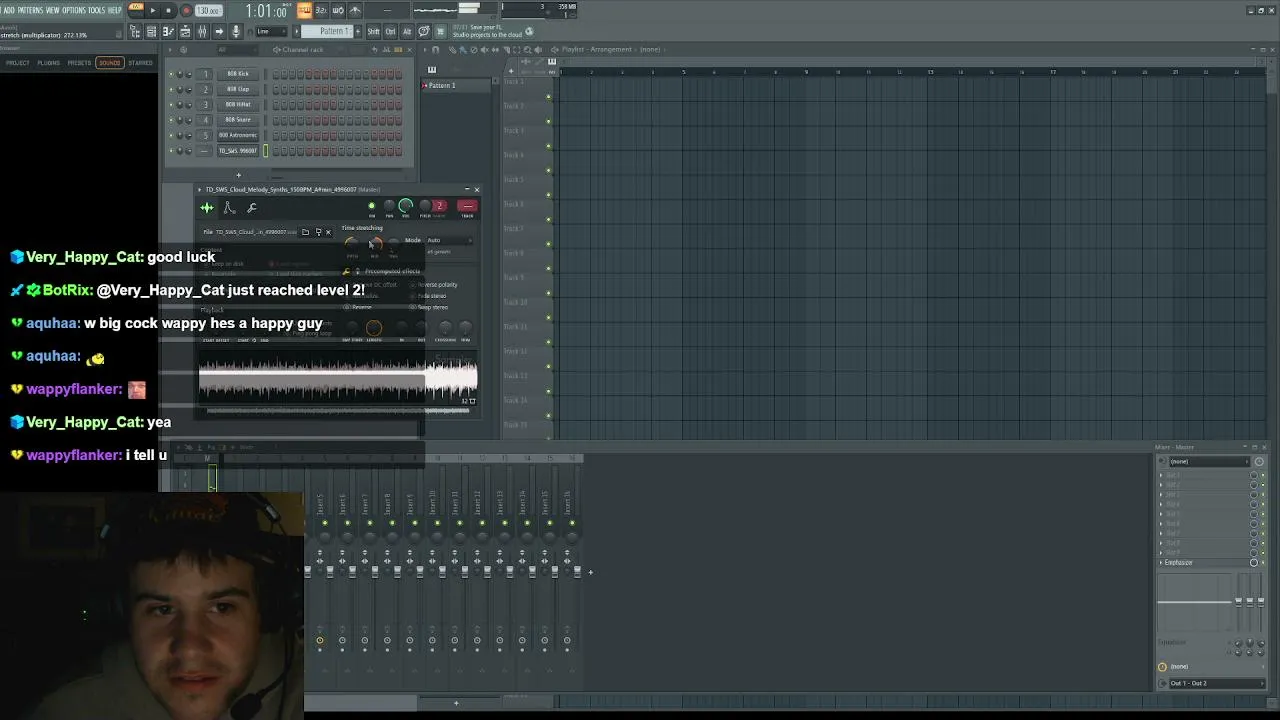This screenshot has width=1280, height=720.
Task: Click the cloud save hint icon
Action: 530,32
